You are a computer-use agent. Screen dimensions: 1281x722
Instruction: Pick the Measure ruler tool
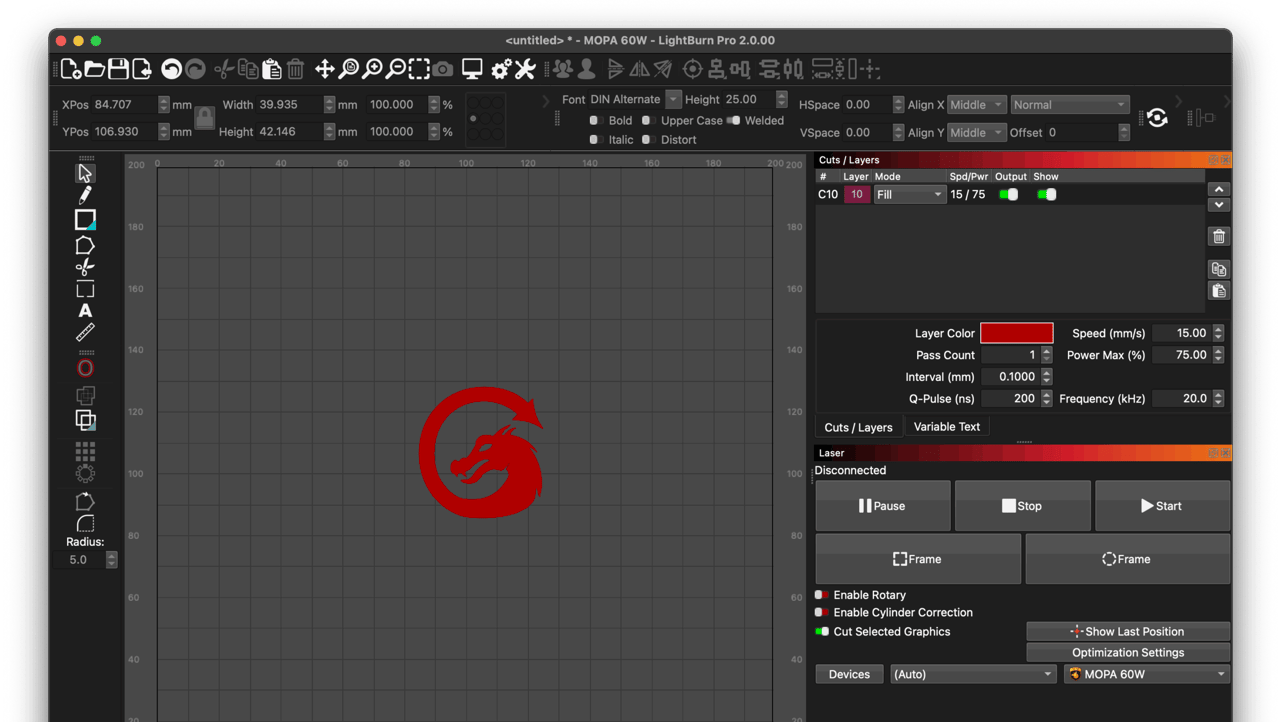(x=85, y=333)
